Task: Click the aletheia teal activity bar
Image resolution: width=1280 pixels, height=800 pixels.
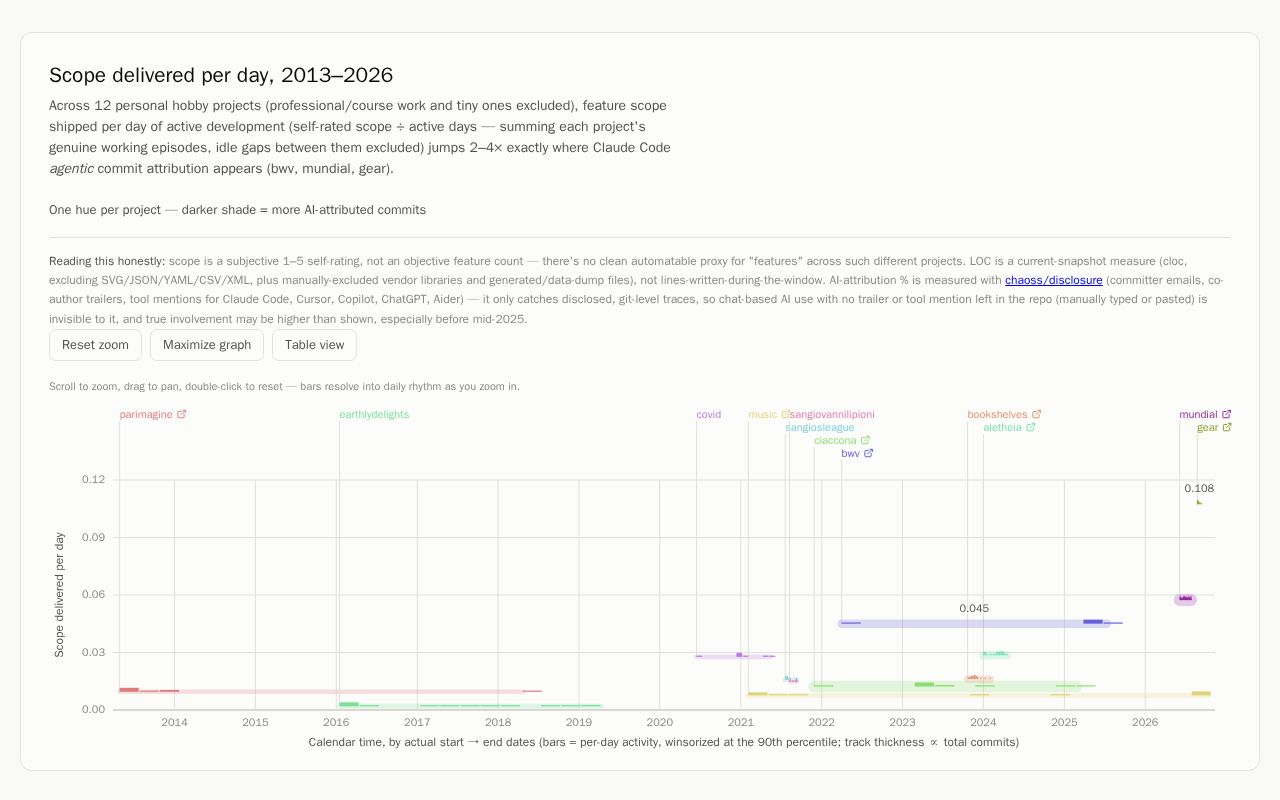Action: pos(994,655)
